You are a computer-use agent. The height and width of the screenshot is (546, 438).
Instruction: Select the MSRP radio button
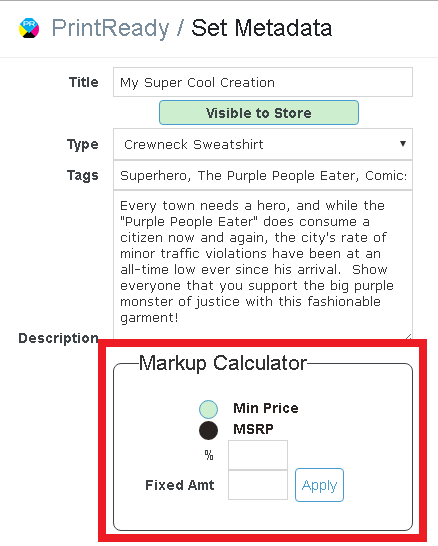(208, 430)
